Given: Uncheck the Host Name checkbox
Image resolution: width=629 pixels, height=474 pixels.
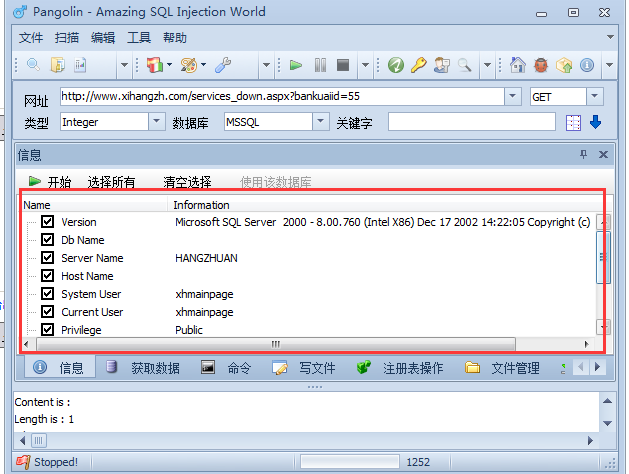Looking at the screenshot, I should (x=47, y=275).
